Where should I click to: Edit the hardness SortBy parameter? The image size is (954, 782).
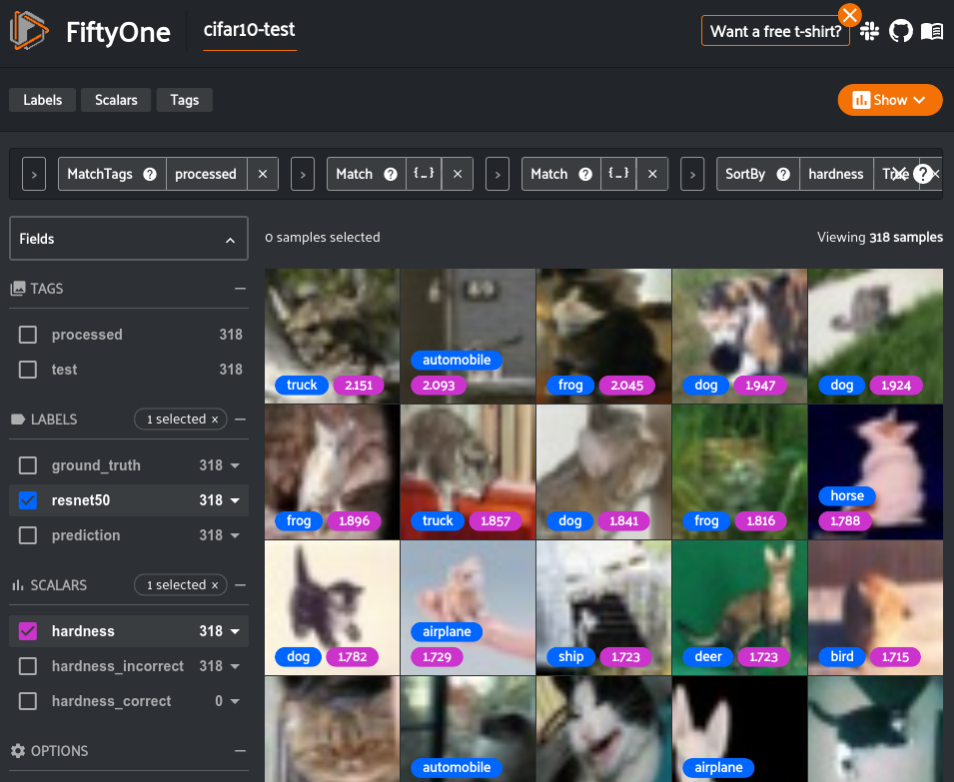tap(835, 174)
